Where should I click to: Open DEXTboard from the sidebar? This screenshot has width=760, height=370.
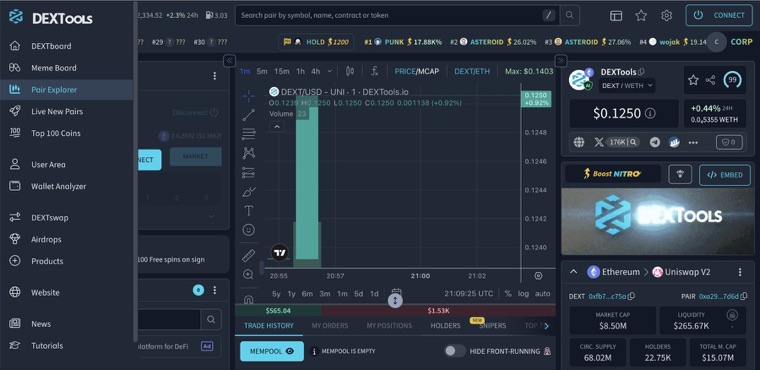coord(51,46)
